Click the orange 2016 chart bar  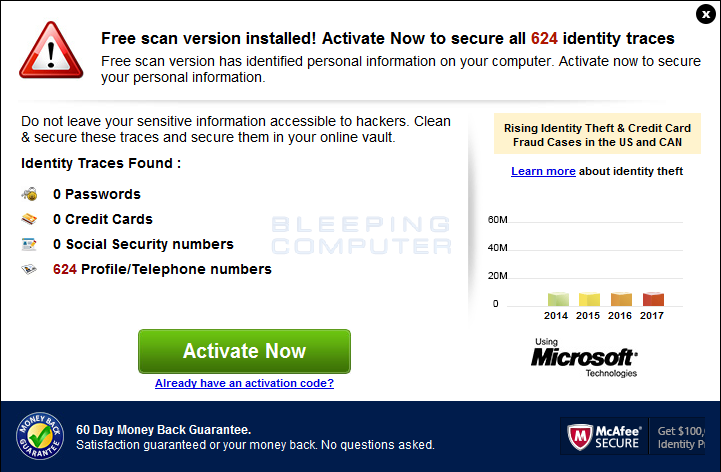point(621,299)
